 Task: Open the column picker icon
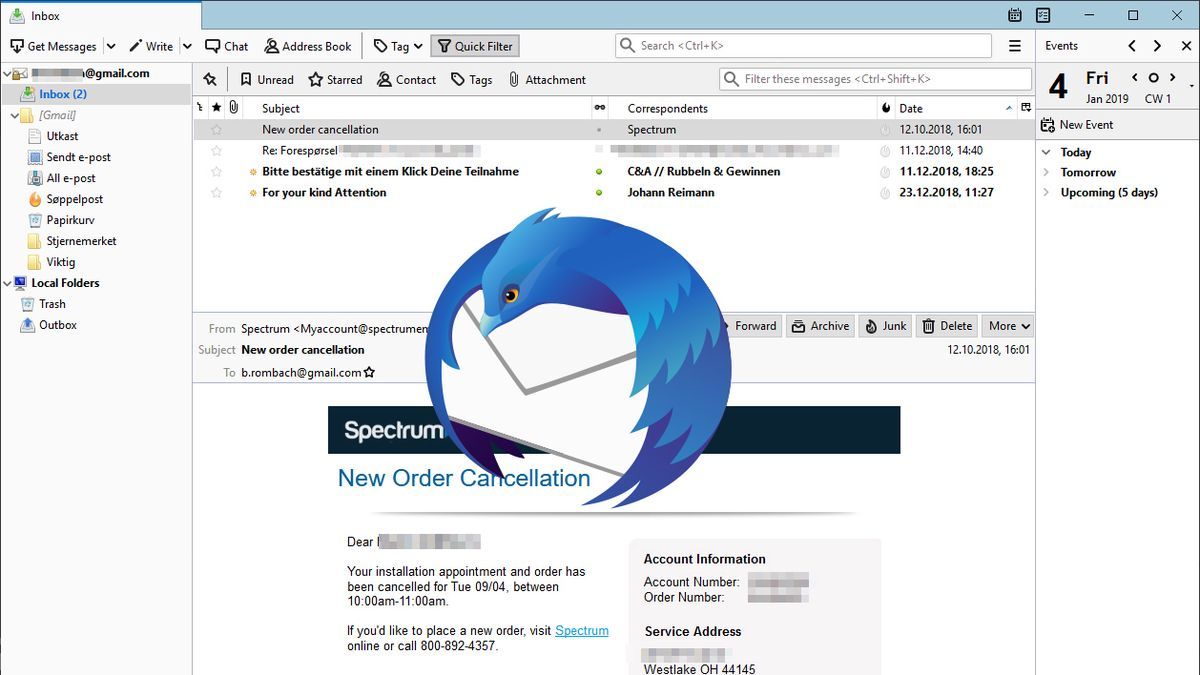(1026, 108)
